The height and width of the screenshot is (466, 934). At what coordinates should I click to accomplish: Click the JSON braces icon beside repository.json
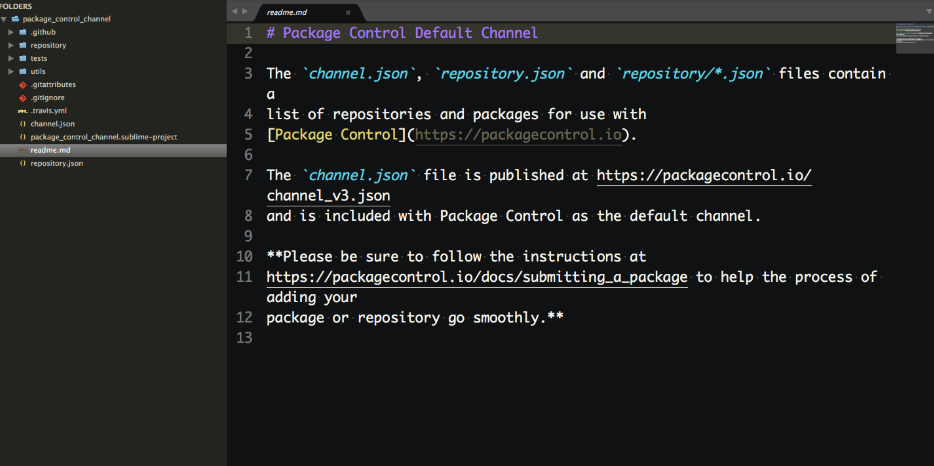pos(23,163)
